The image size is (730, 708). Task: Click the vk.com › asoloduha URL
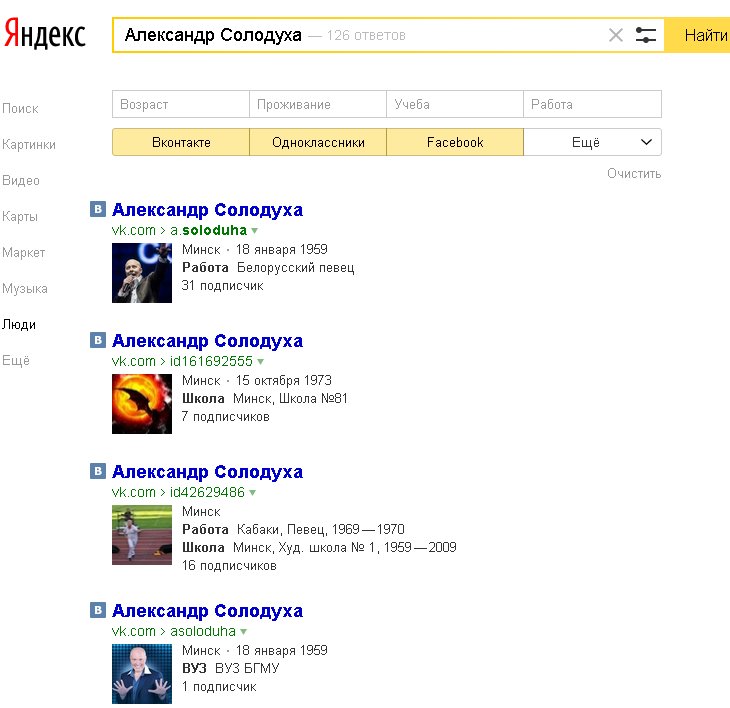pyautogui.click(x=174, y=631)
